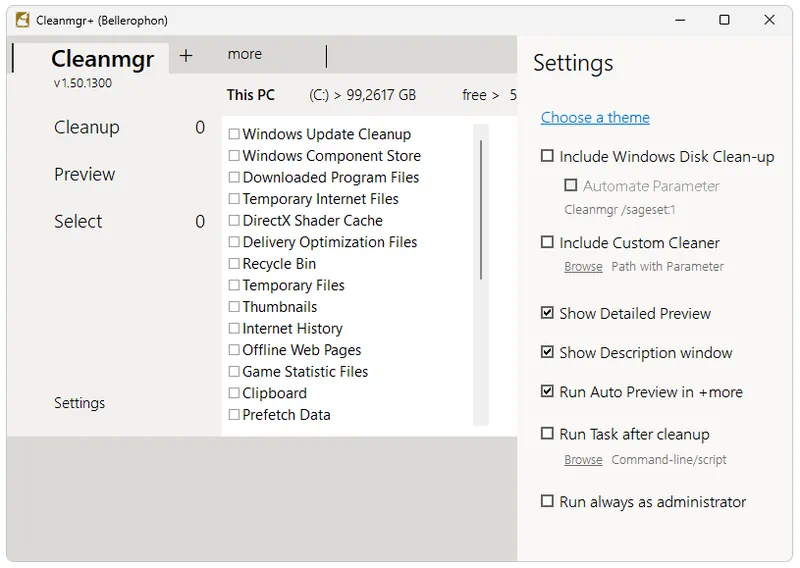Check Windows Component Store
Screen dimensions: 800x568
click(x=234, y=155)
